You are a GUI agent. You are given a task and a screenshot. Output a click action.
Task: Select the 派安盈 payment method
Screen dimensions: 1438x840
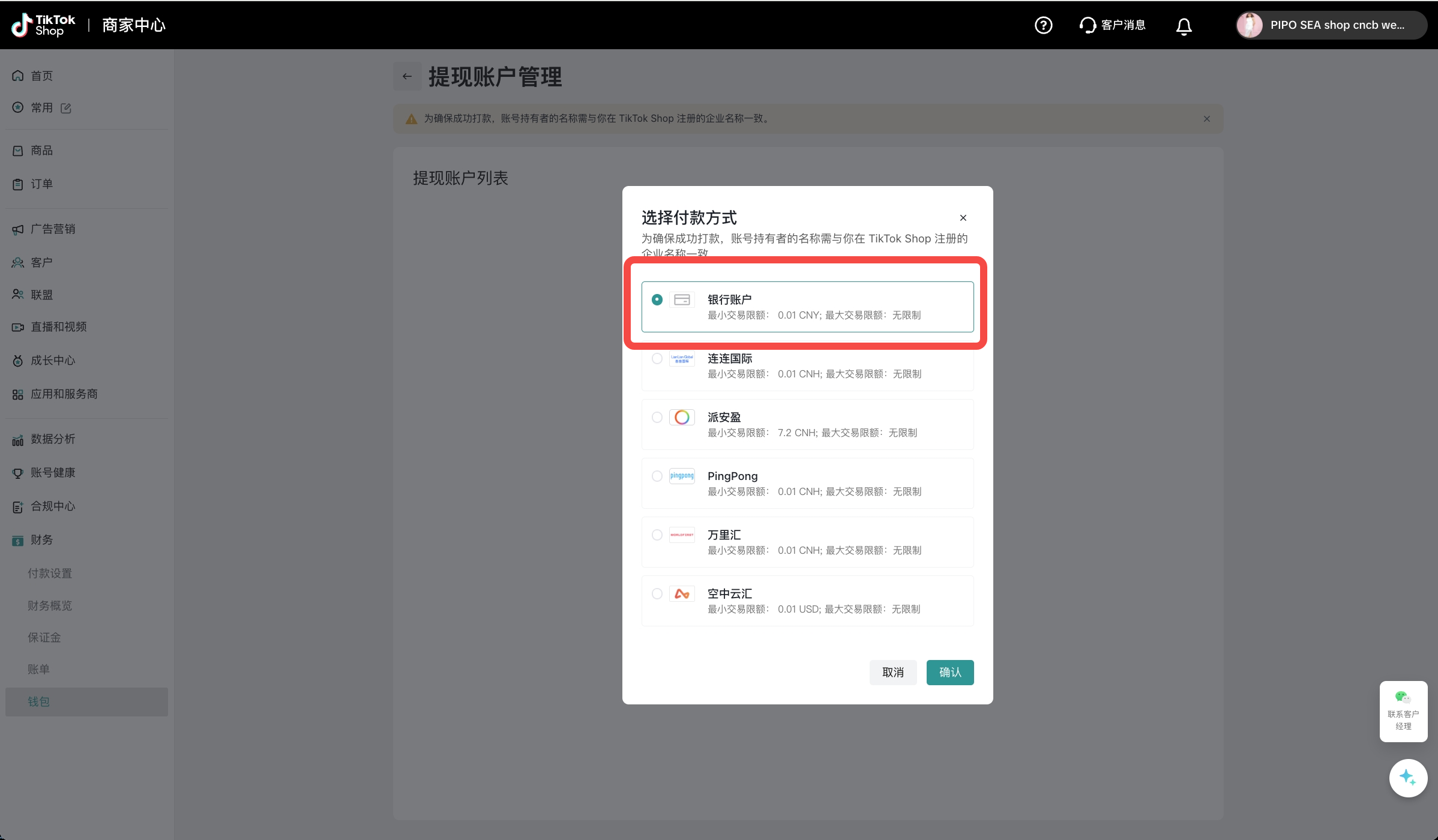coord(657,418)
